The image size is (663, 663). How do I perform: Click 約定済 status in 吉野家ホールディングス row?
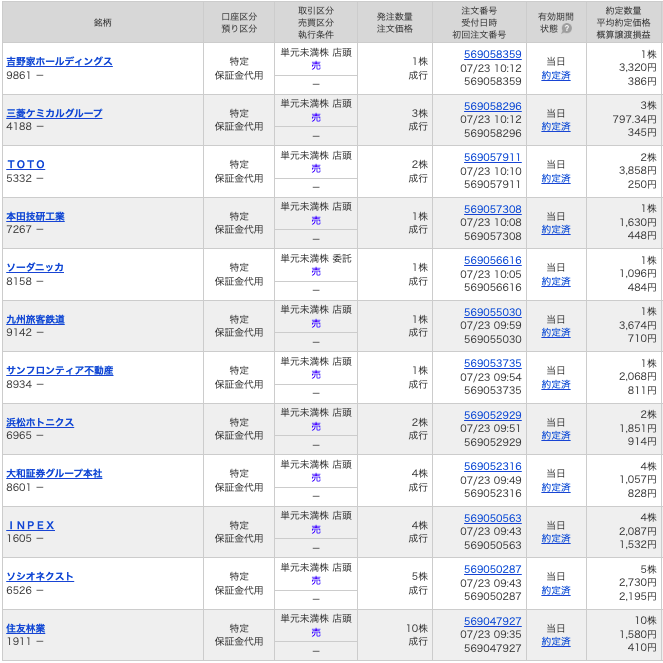556,75
